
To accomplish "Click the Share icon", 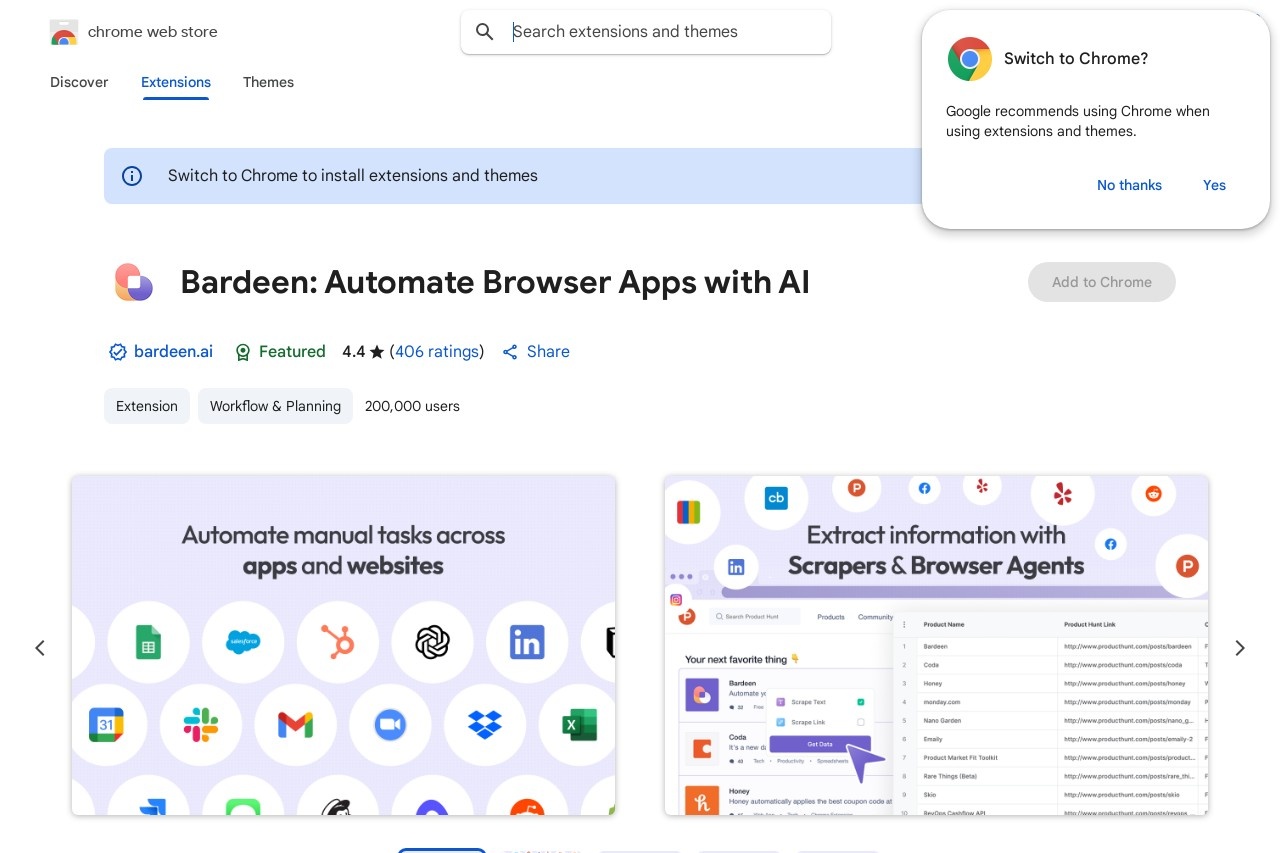I will [510, 352].
